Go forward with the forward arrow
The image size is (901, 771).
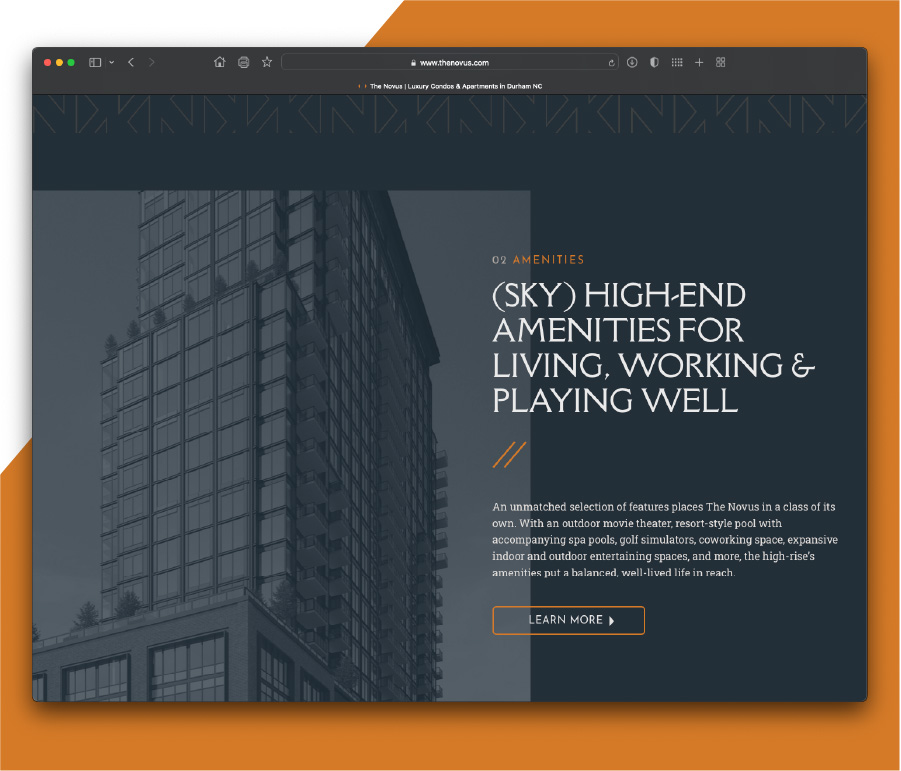[152, 62]
